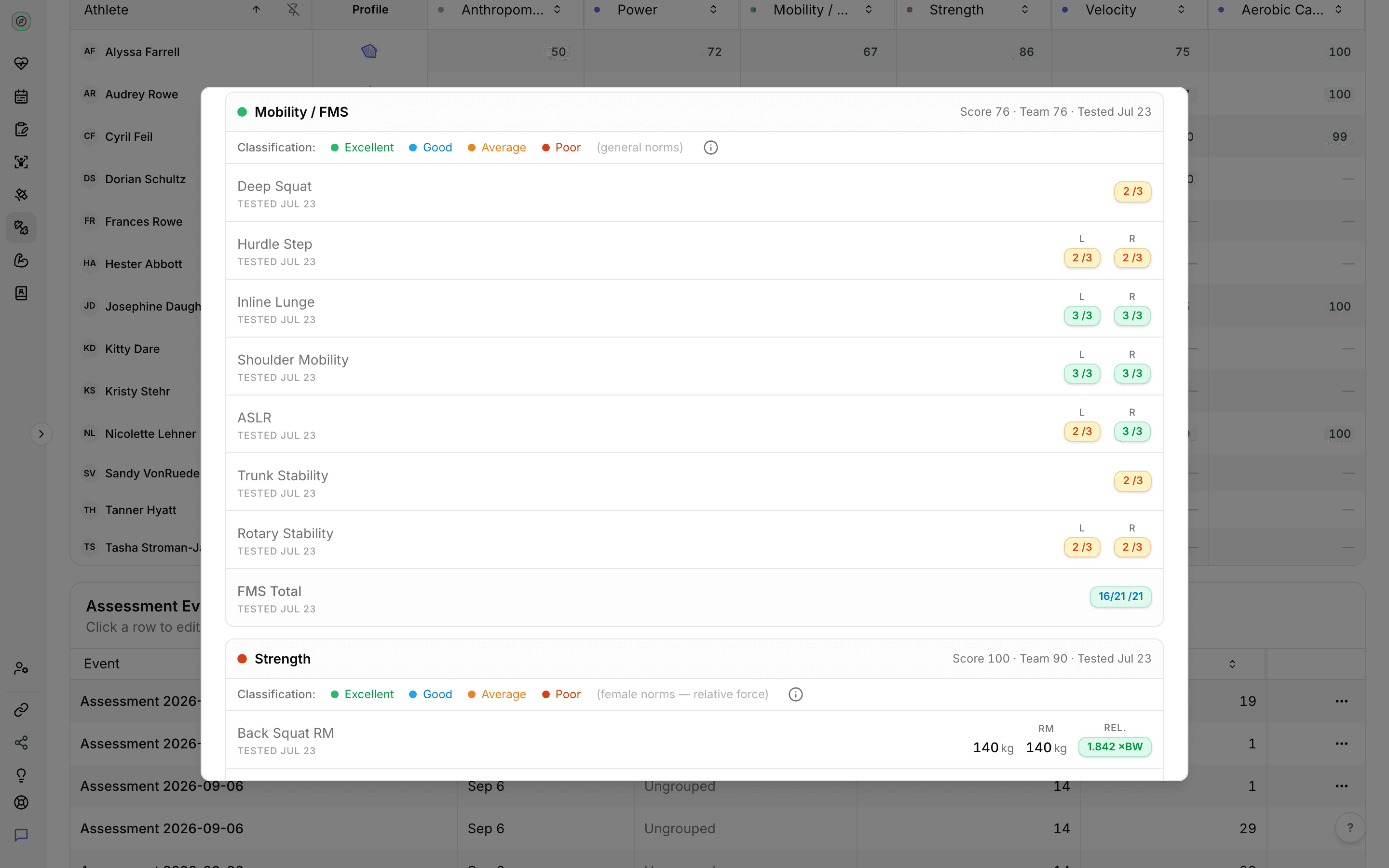Open Alyssa Farrell's radar profile thumbnail
The image size is (1389, 868).
(x=369, y=52)
